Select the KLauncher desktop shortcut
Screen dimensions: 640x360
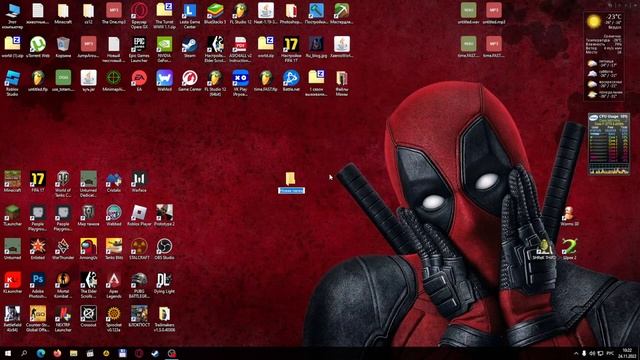[x=12, y=283]
